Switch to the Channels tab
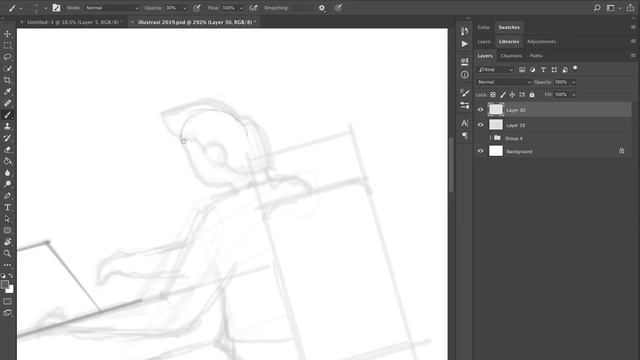Viewport: 640px width, 360px height. tap(511, 56)
